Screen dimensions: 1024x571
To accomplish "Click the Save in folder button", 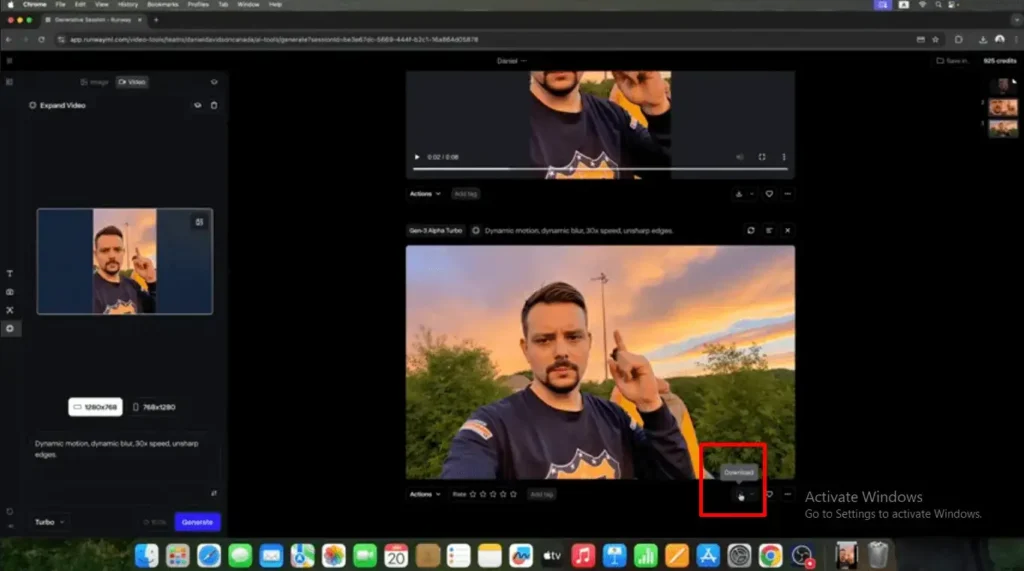I will coord(952,61).
